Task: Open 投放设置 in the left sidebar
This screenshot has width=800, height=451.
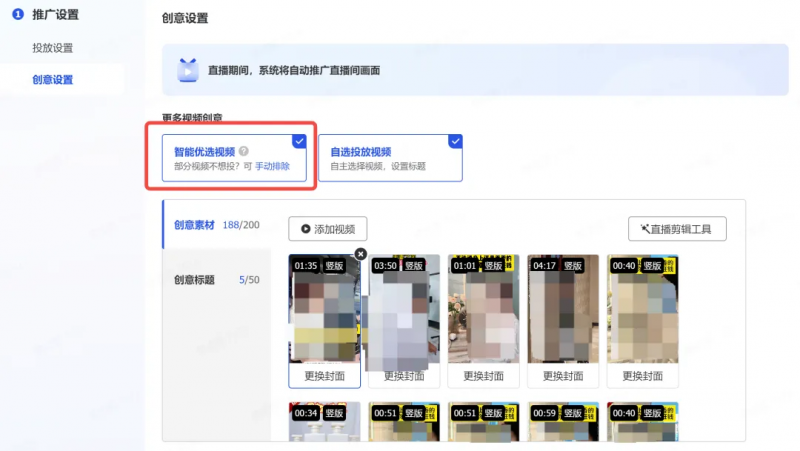Action: click(53, 48)
